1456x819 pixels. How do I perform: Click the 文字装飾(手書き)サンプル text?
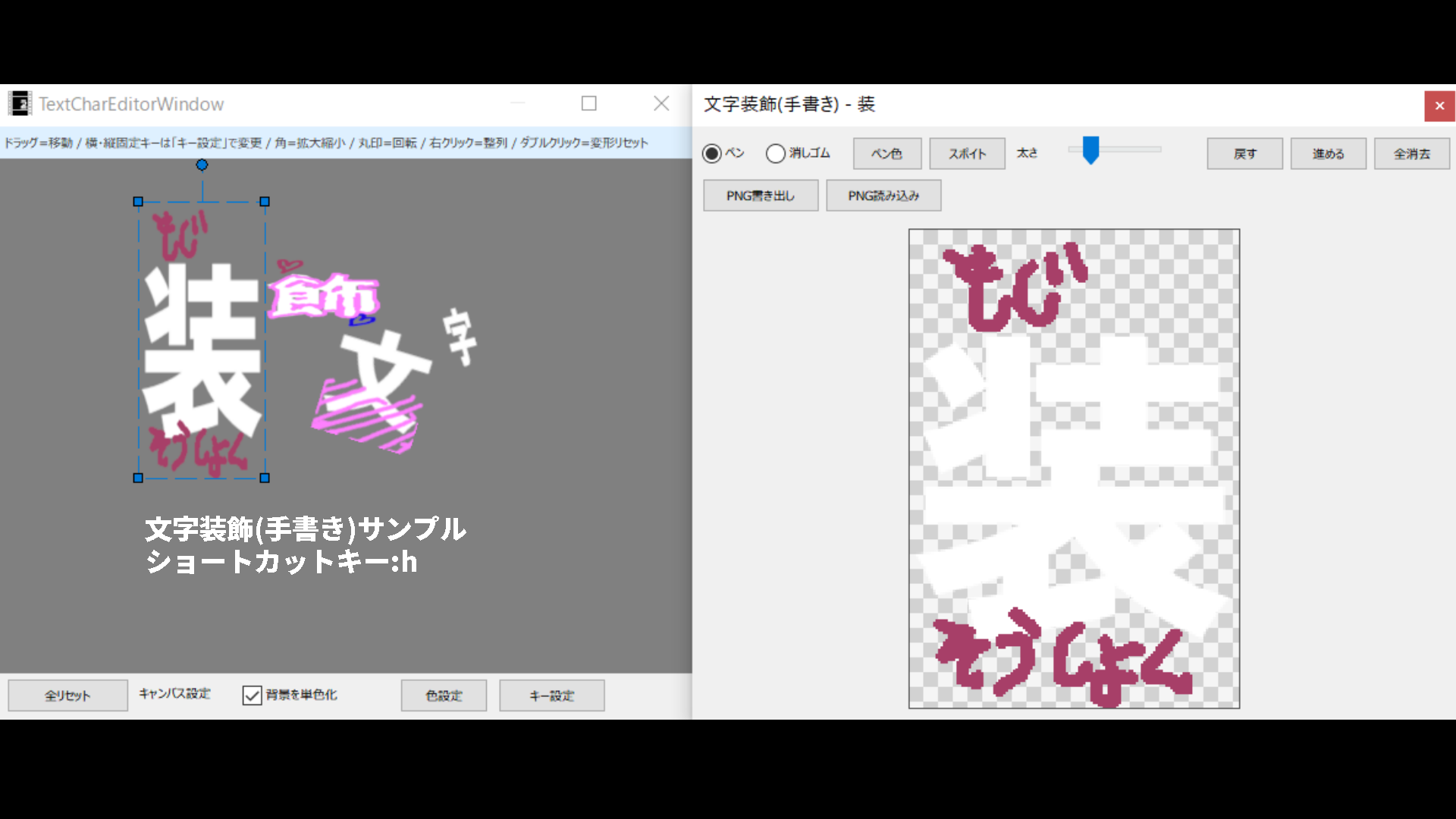pos(306,529)
